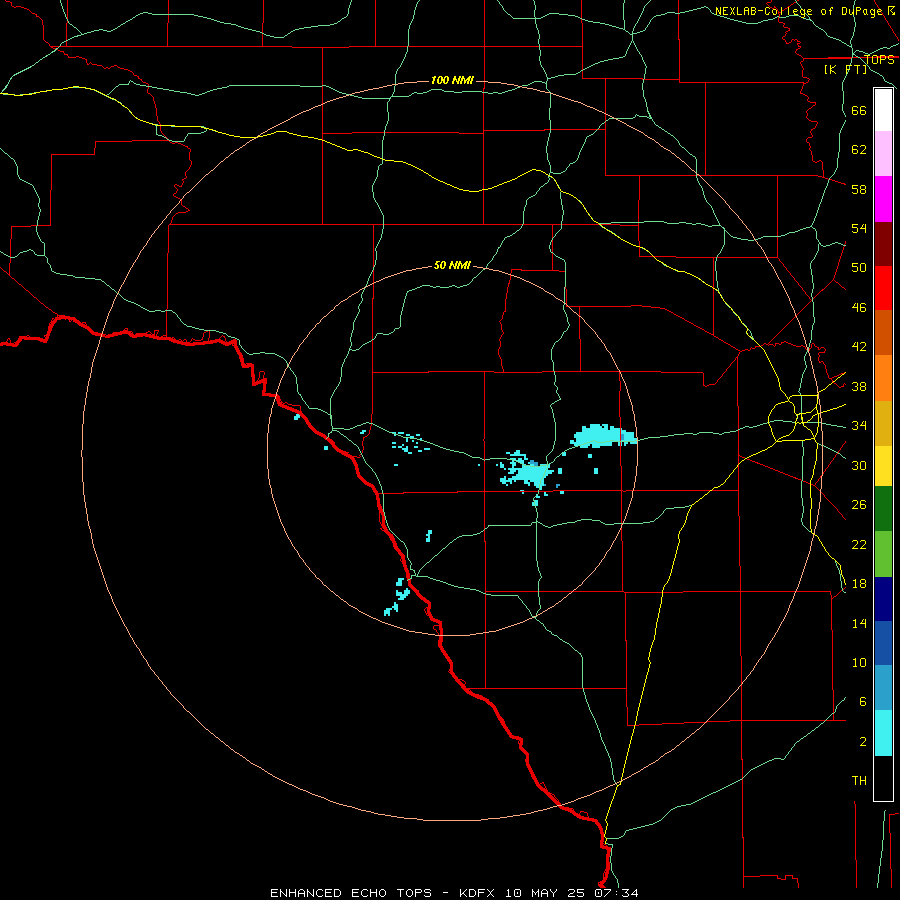
Task: Click the '2' legend value
Action: [x=863, y=742]
